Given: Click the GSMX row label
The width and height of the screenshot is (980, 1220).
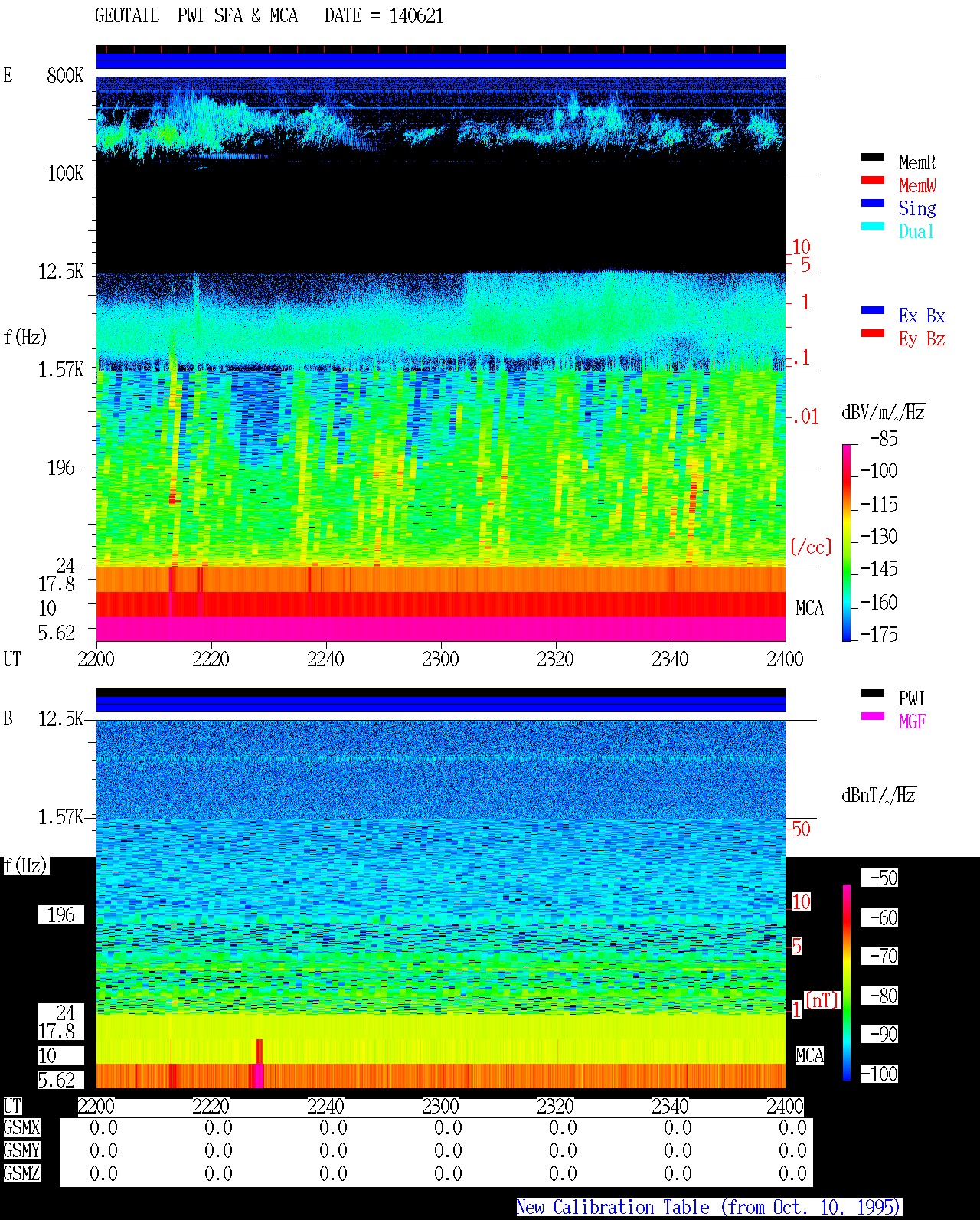Looking at the screenshot, I should [x=21, y=1128].
